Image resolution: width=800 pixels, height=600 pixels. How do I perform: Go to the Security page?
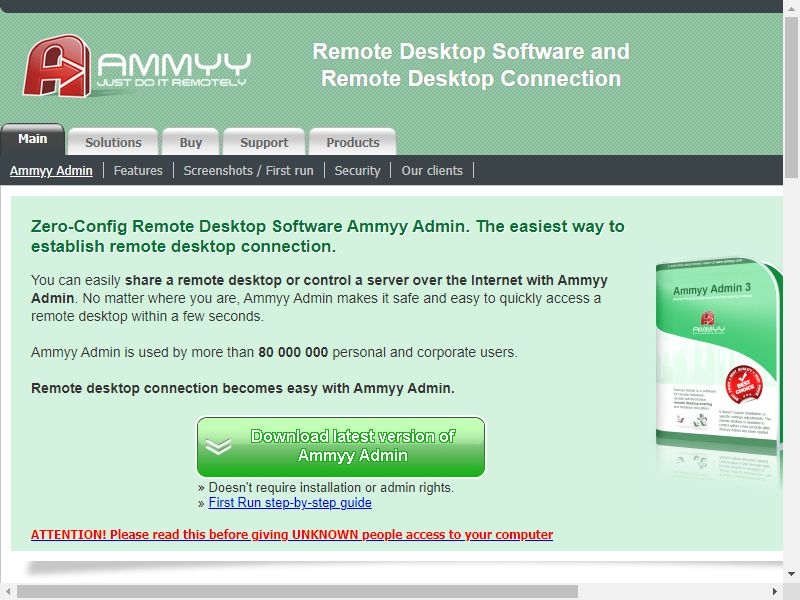(x=357, y=170)
